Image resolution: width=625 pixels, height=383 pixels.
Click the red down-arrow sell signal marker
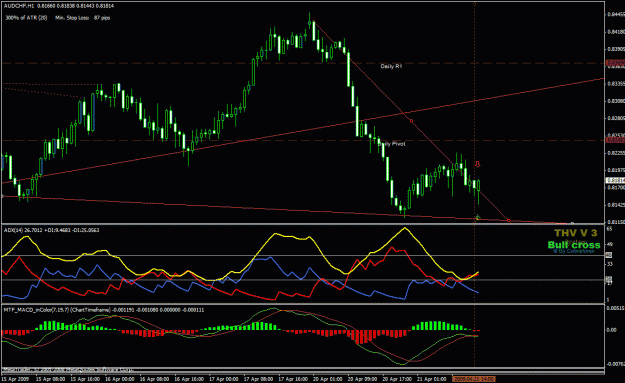tap(478, 164)
